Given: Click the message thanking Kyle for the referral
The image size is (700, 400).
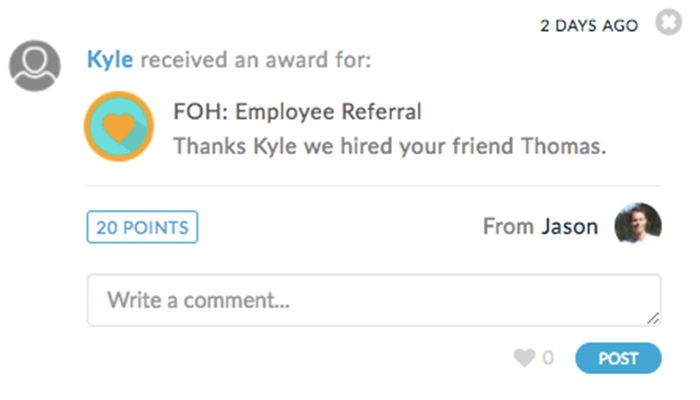Looking at the screenshot, I should (390, 146).
